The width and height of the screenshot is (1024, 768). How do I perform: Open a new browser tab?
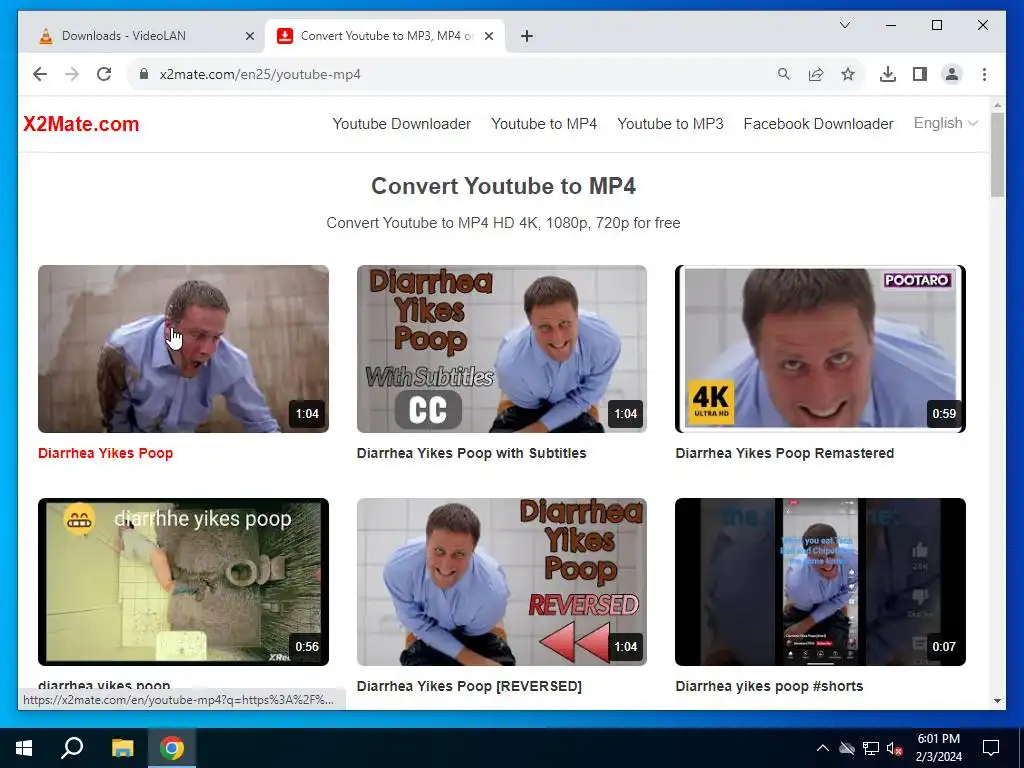coord(527,36)
